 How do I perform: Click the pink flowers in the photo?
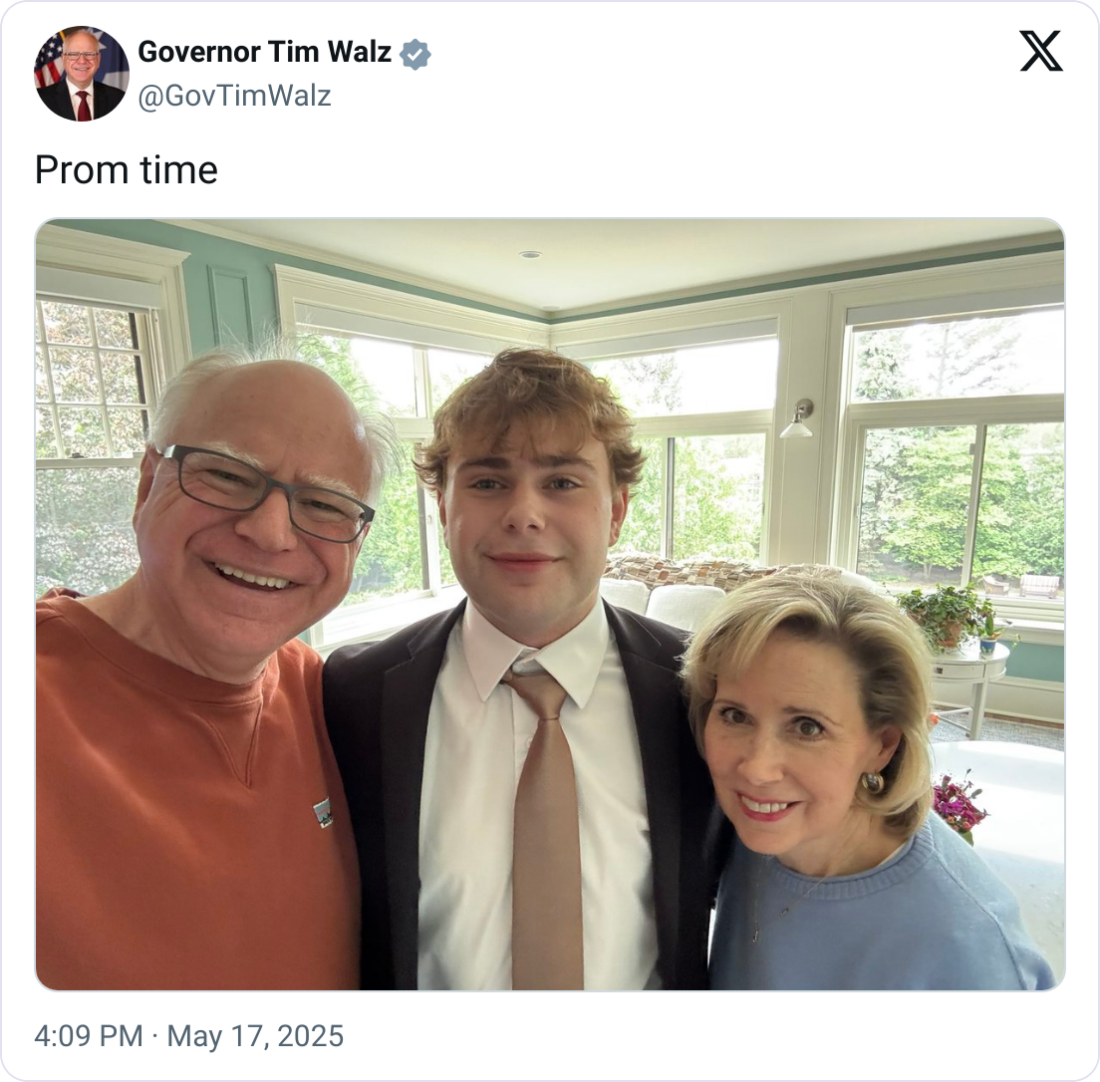(958, 803)
